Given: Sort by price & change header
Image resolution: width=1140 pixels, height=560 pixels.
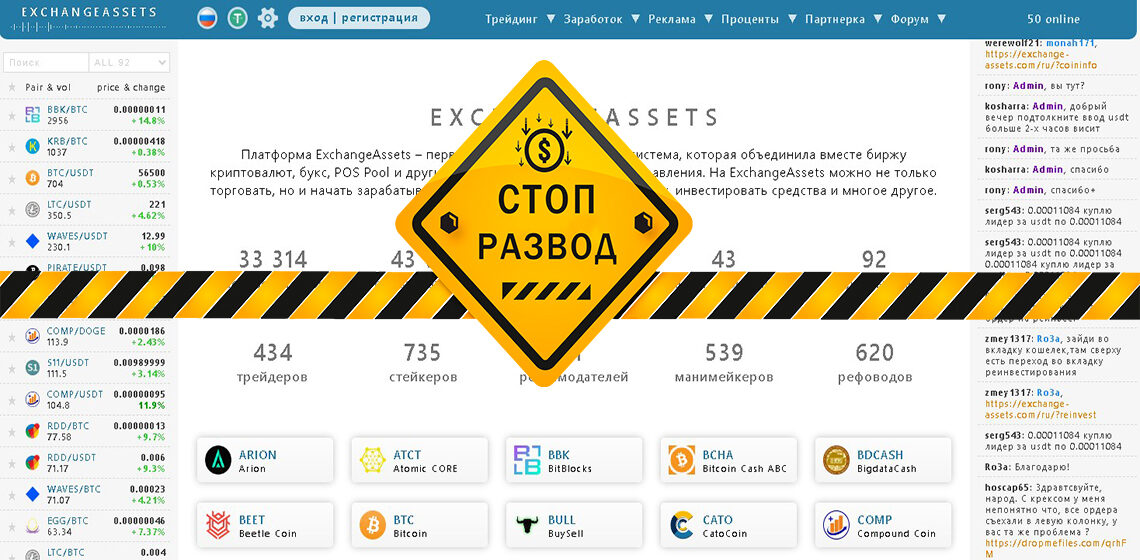Looking at the screenshot, I should 131,87.
